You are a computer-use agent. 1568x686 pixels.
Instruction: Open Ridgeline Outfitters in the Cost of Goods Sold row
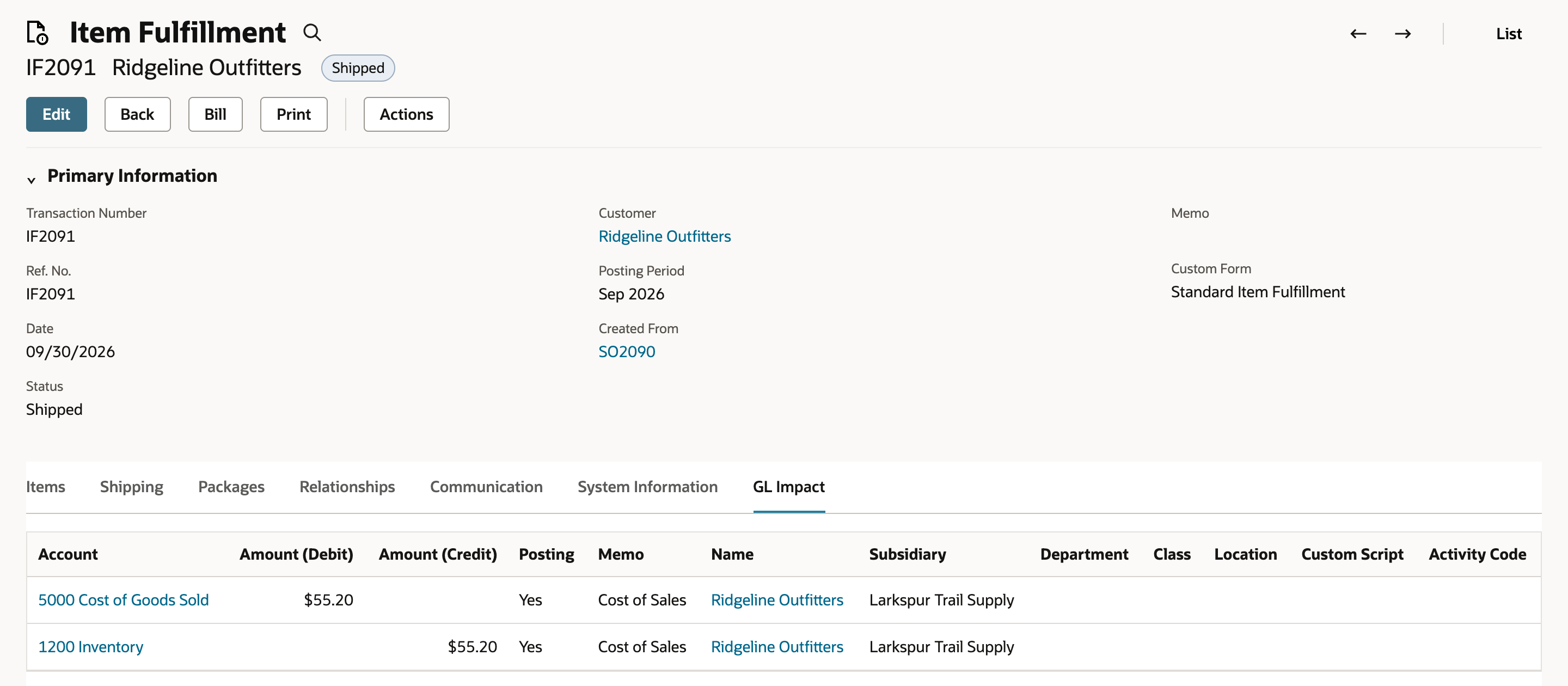coord(777,600)
